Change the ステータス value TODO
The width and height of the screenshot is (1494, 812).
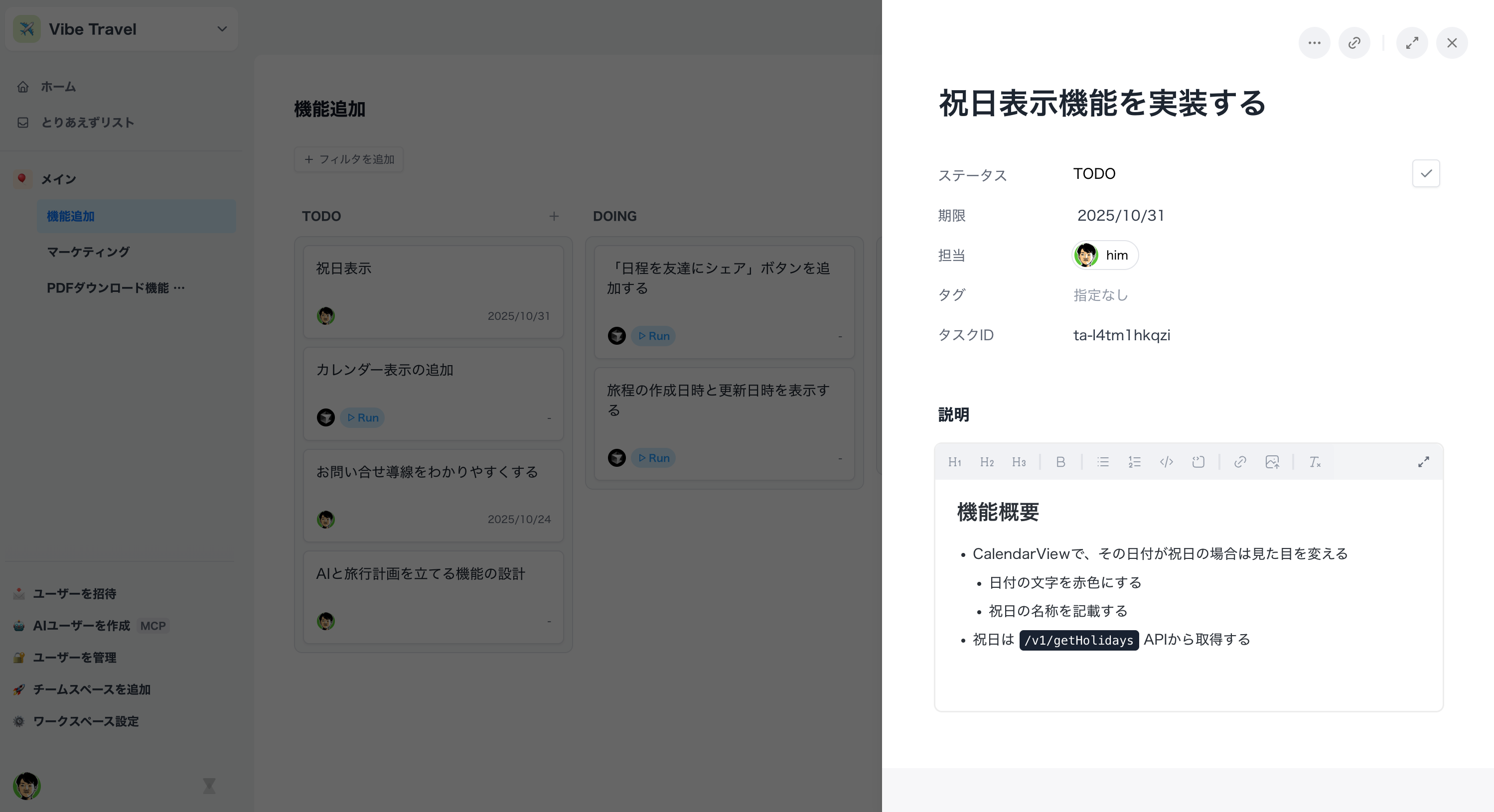click(1094, 173)
